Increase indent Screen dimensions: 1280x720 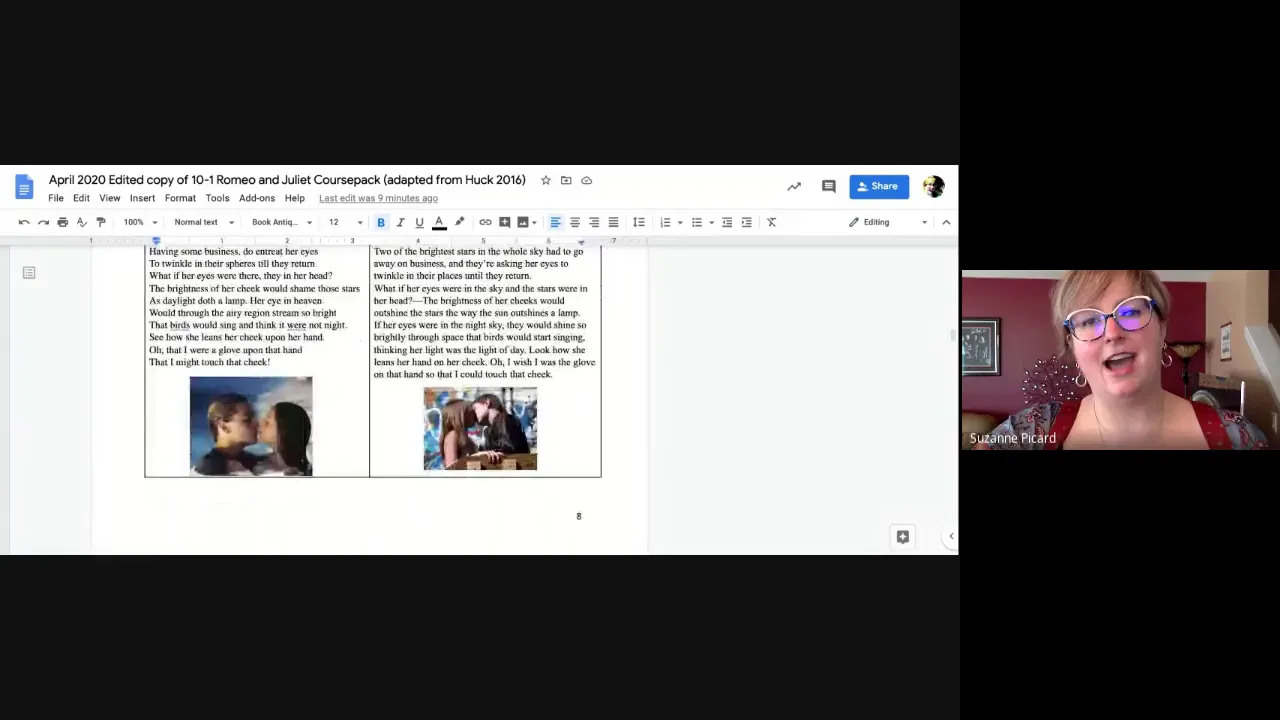point(746,222)
